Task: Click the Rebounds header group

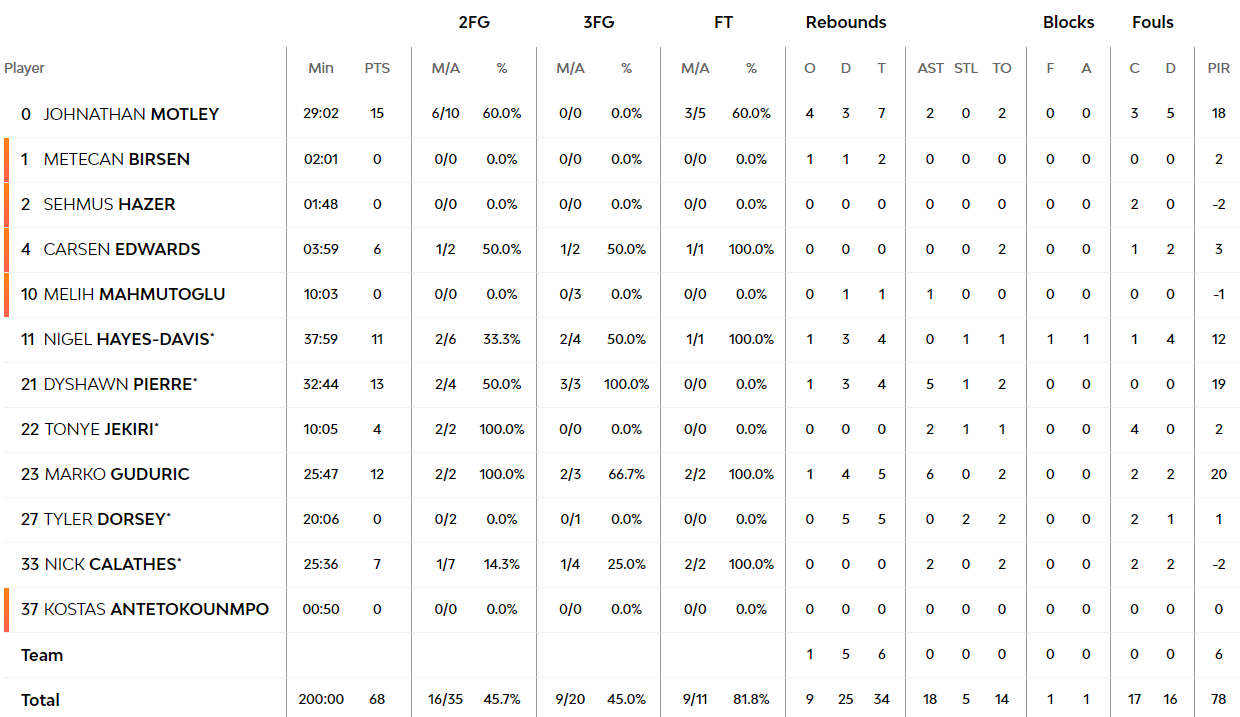Action: pyautogui.click(x=846, y=22)
